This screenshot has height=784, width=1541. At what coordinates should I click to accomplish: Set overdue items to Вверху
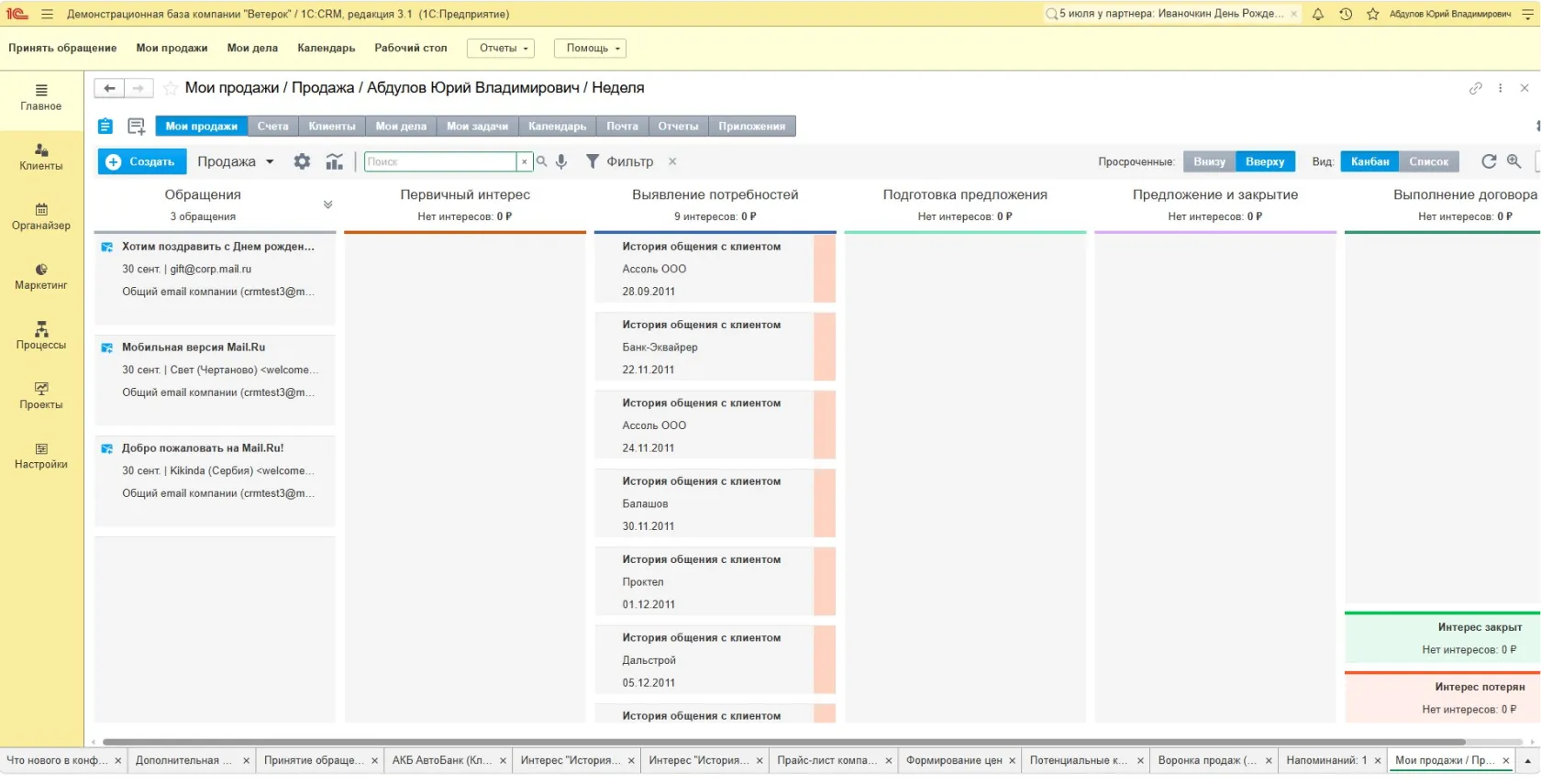pyautogui.click(x=1265, y=161)
